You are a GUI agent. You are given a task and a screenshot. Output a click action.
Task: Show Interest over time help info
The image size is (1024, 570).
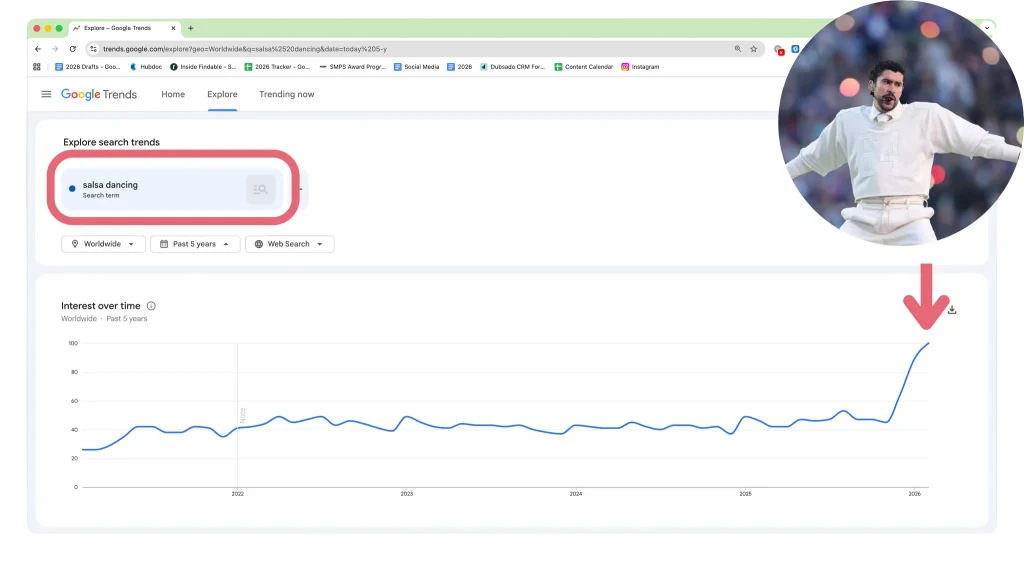click(152, 306)
